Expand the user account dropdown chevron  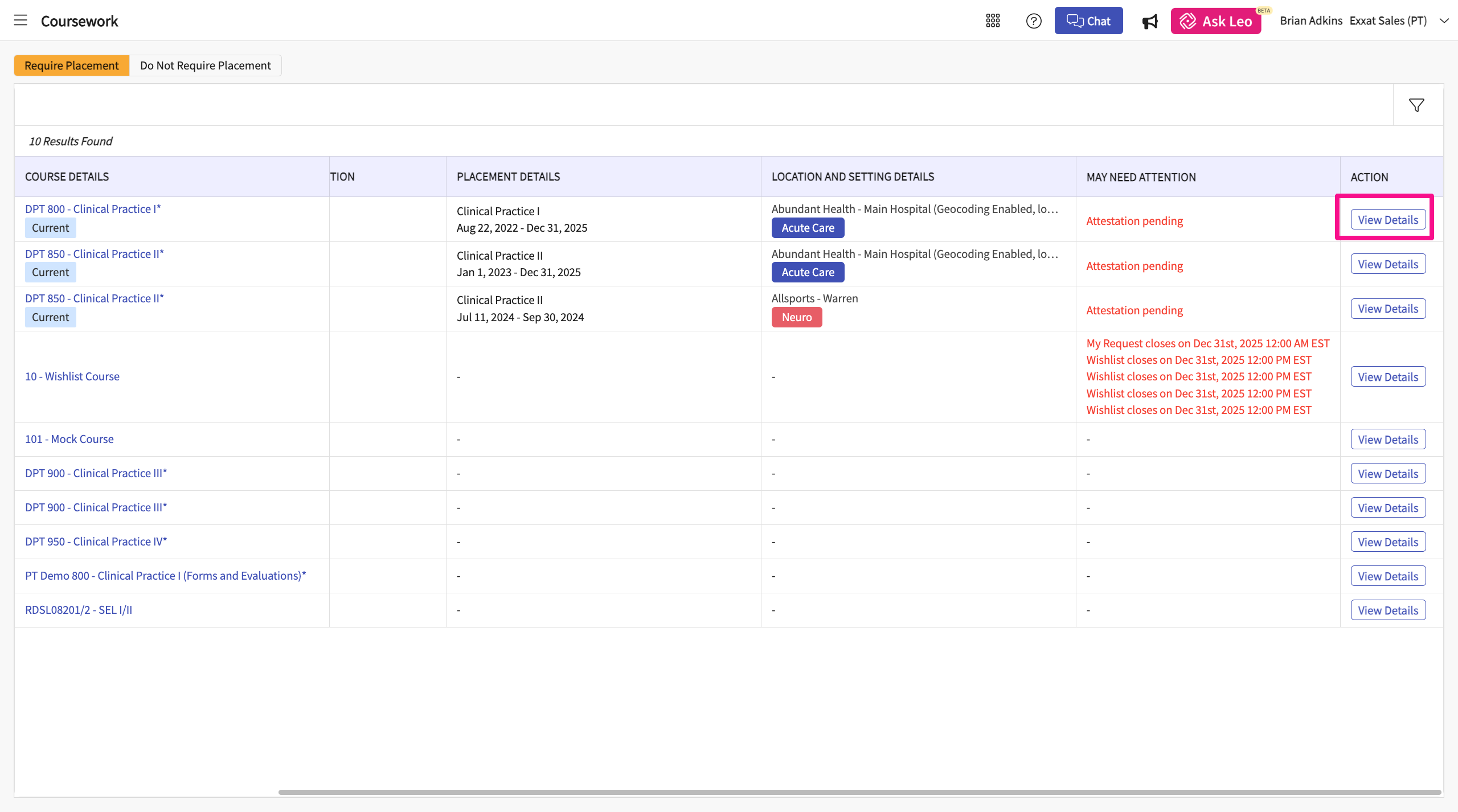tap(1444, 21)
